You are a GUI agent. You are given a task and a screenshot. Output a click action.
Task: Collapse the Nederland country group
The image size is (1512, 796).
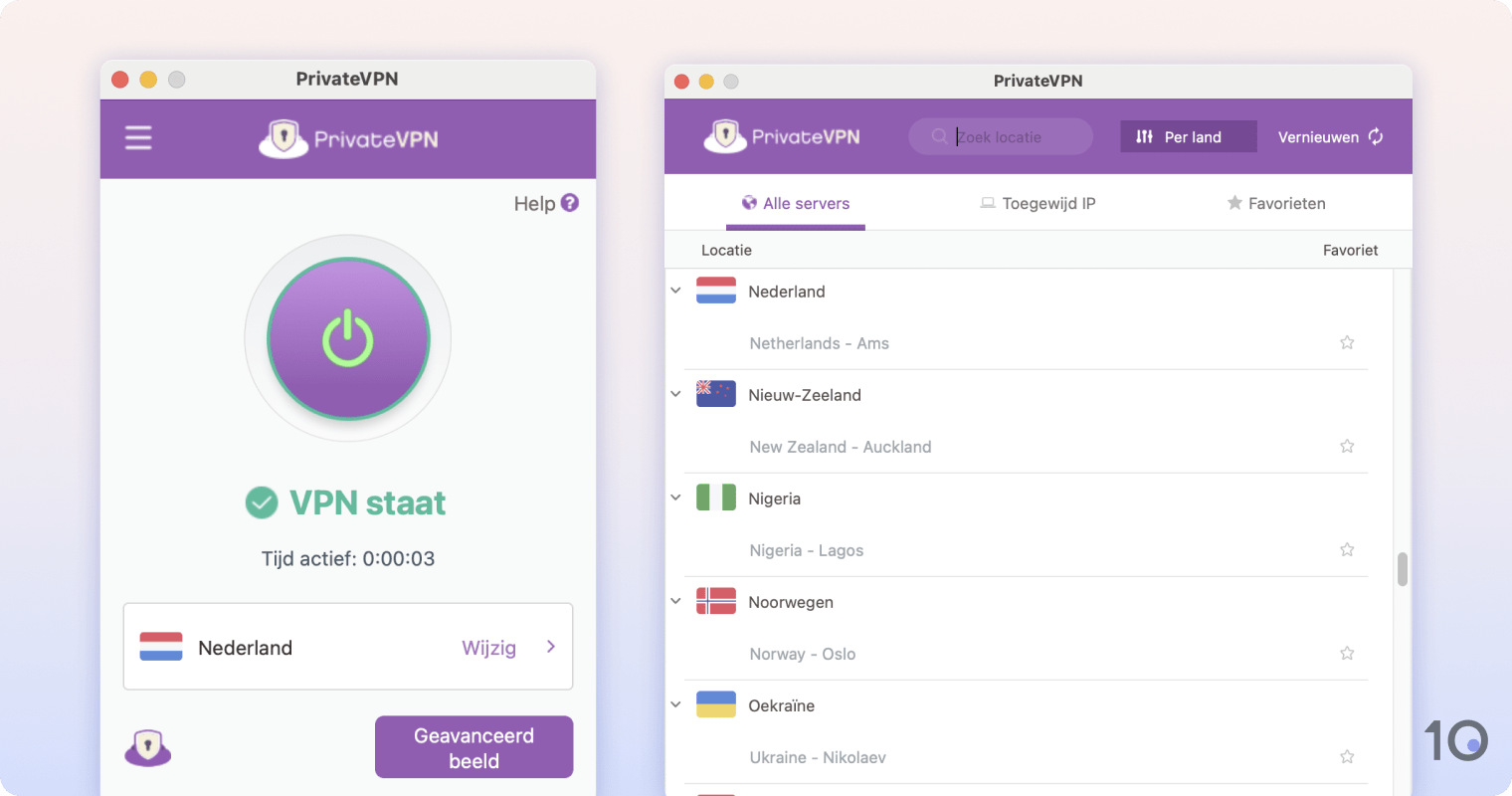[675, 290]
